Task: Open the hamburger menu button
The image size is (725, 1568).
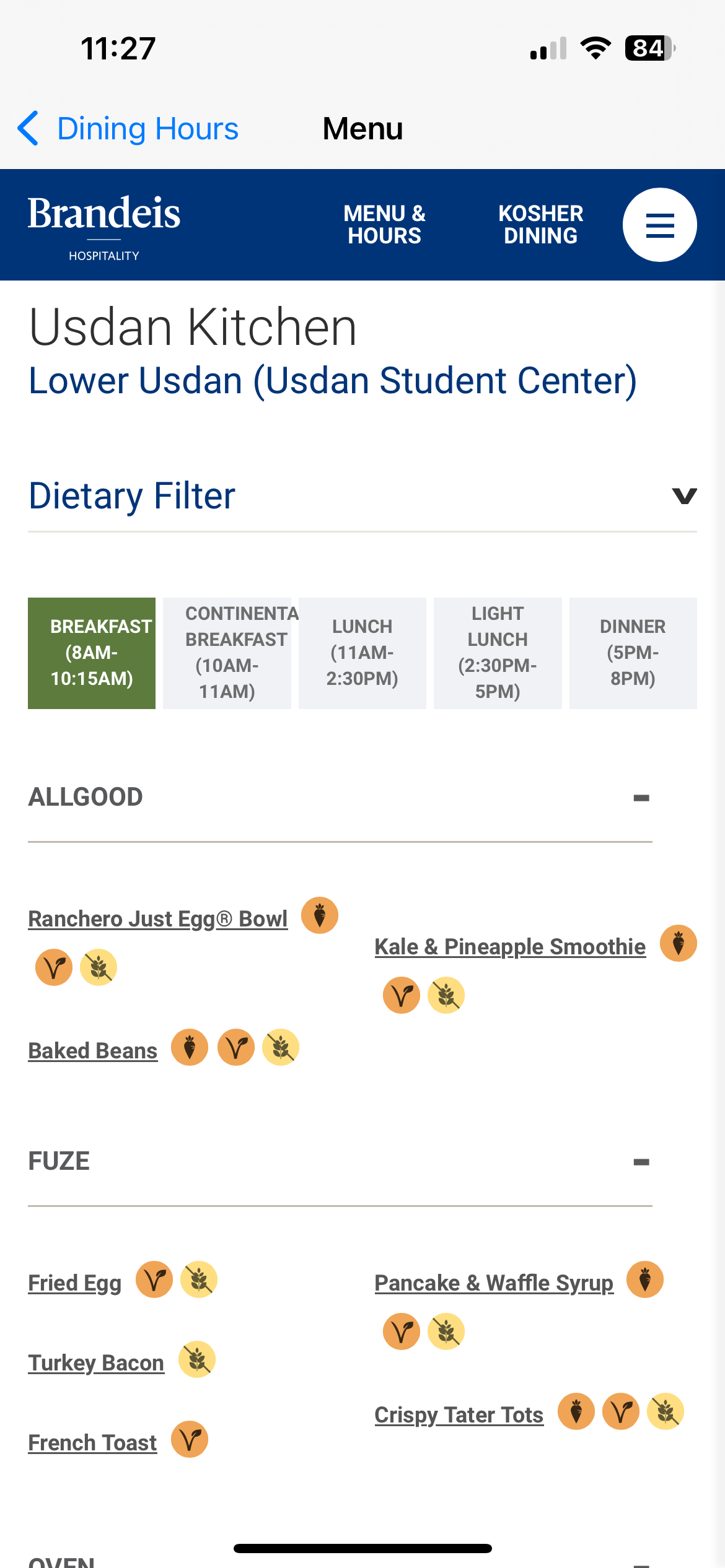Action: click(x=659, y=225)
